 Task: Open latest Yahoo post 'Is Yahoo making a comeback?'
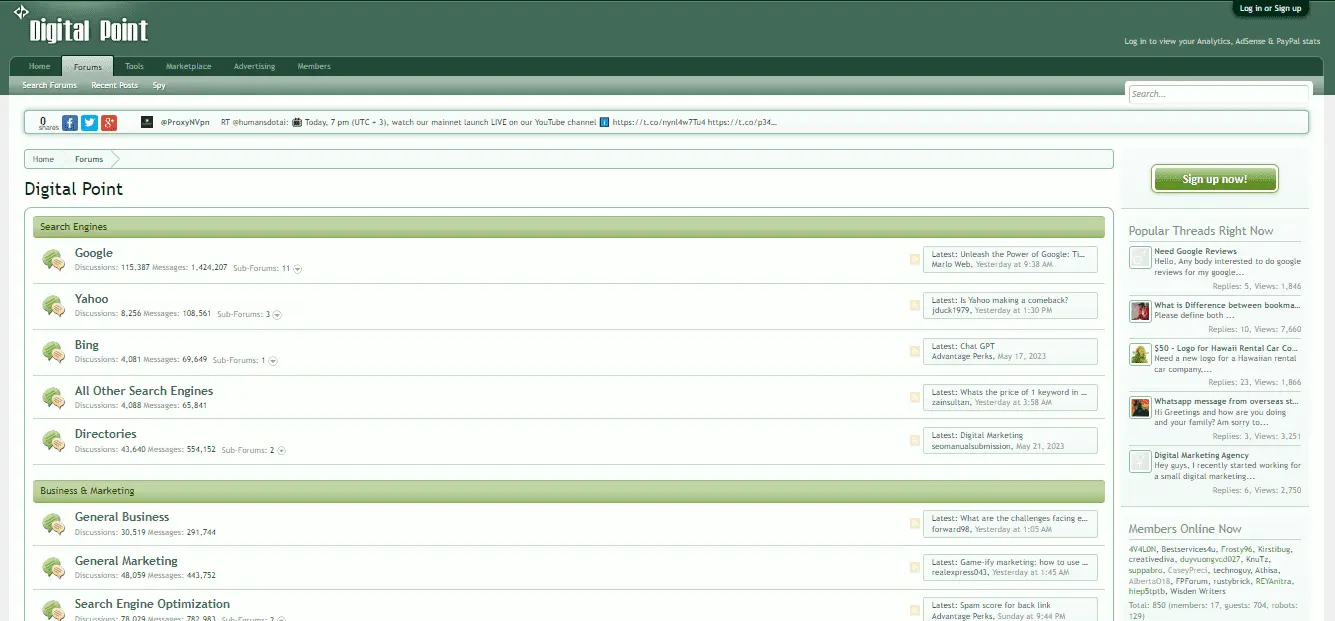(x=1014, y=300)
